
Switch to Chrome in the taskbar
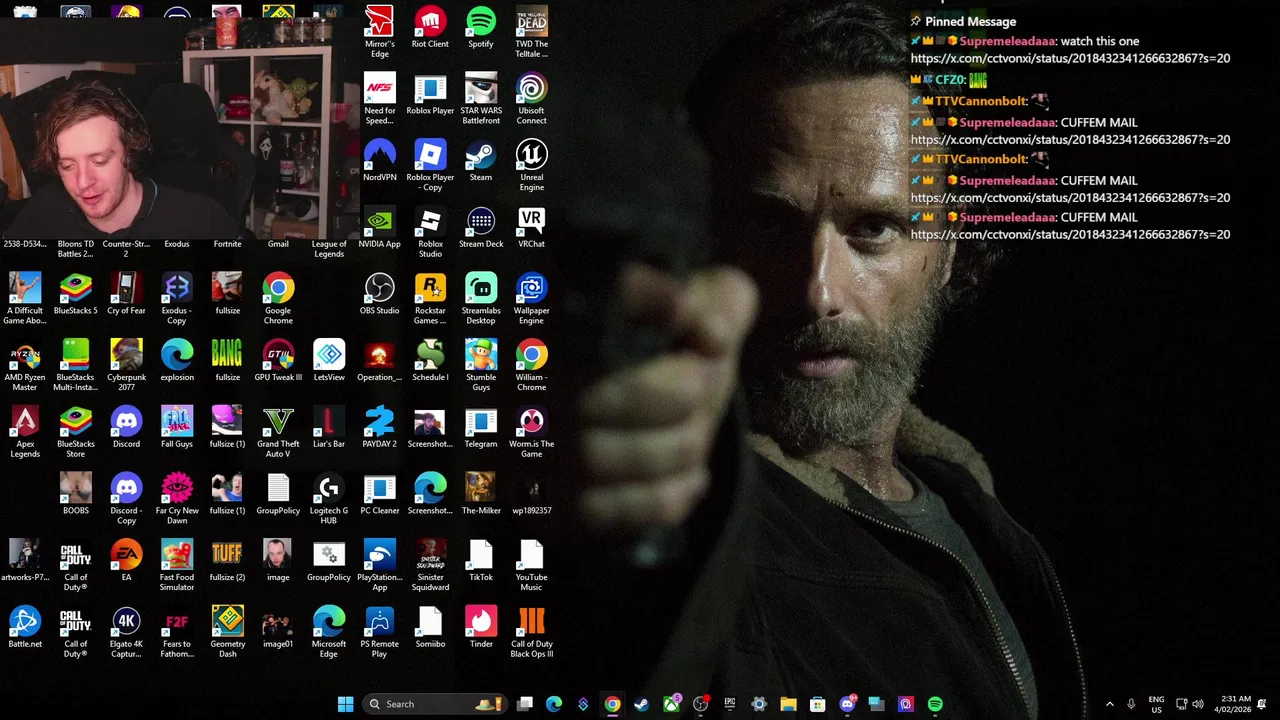[612, 704]
